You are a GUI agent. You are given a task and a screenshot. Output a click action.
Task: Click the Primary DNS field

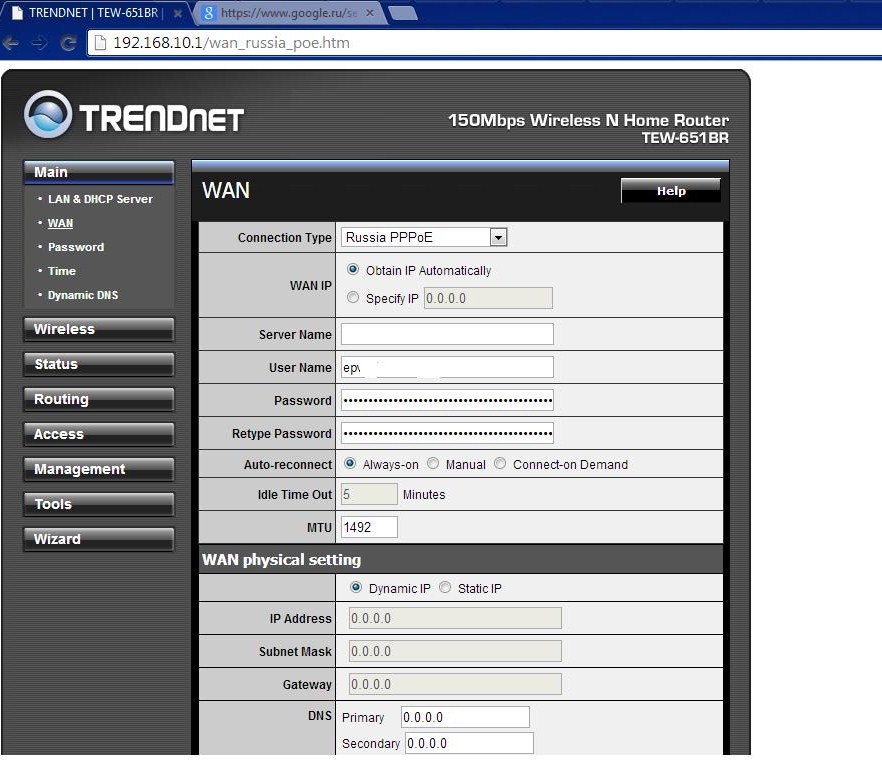(465, 717)
